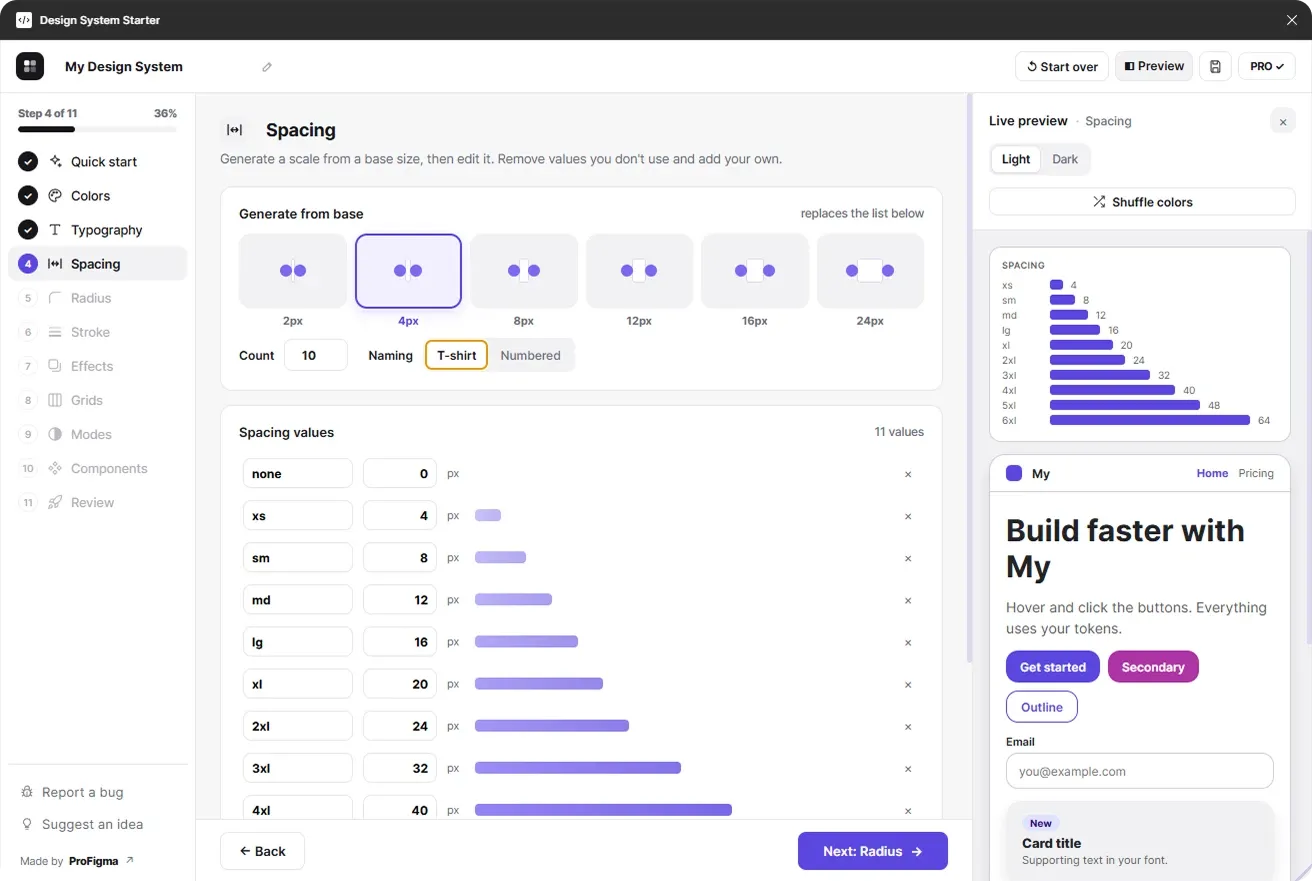Click Get started button in preview
The image size is (1312, 881).
point(1053,667)
